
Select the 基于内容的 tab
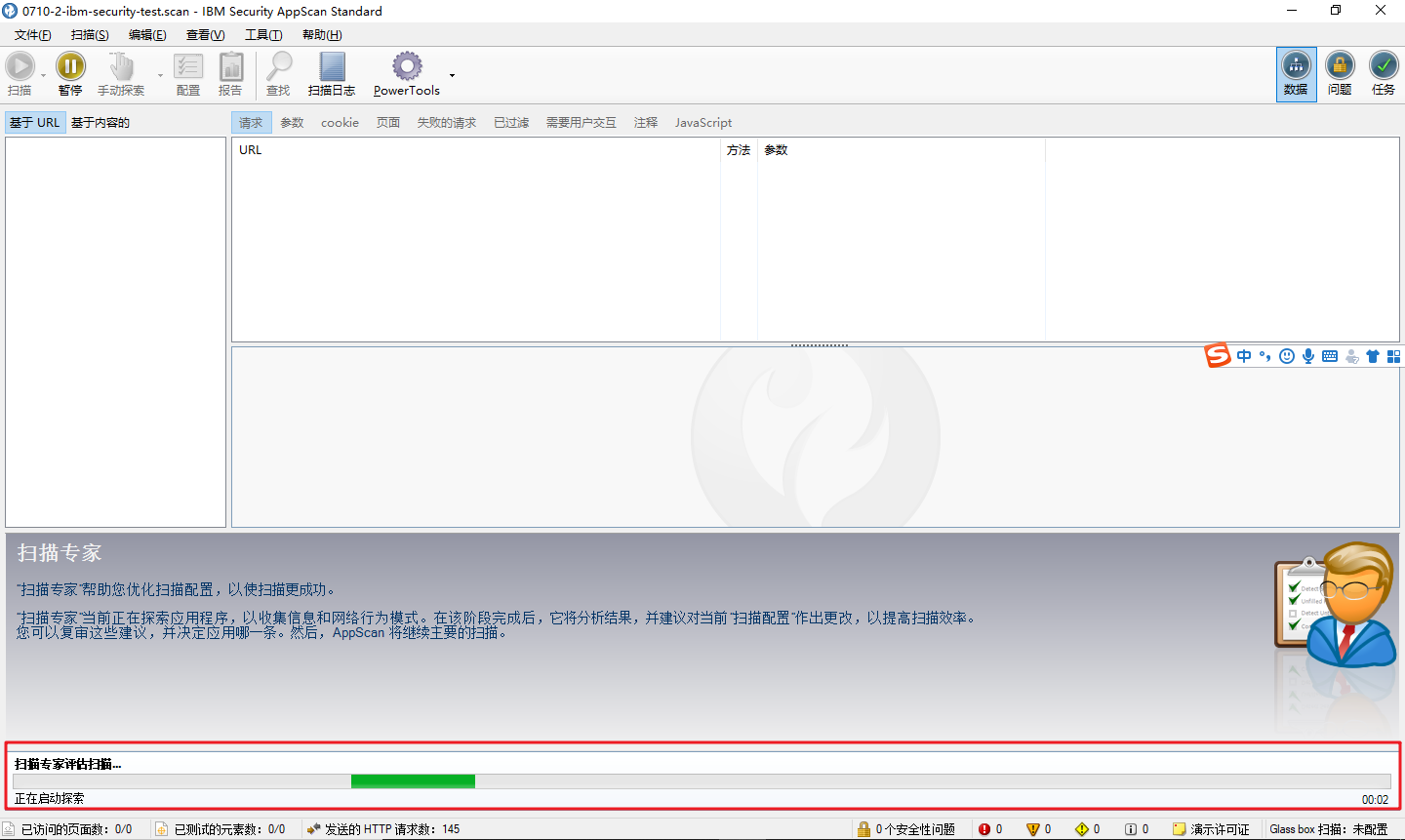point(100,123)
